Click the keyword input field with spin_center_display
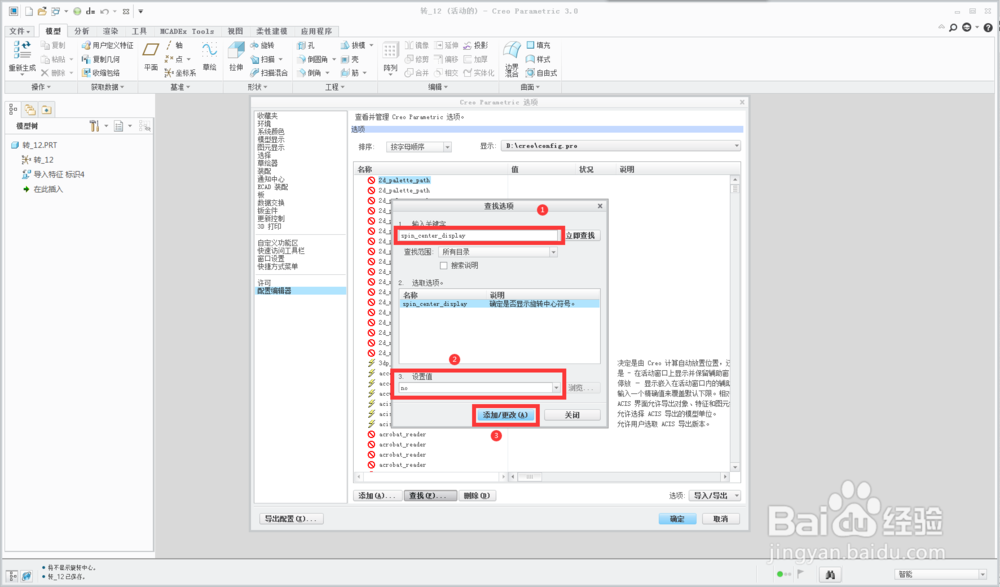Image resolution: width=1000 pixels, height=587 pixels. [478, 235]
